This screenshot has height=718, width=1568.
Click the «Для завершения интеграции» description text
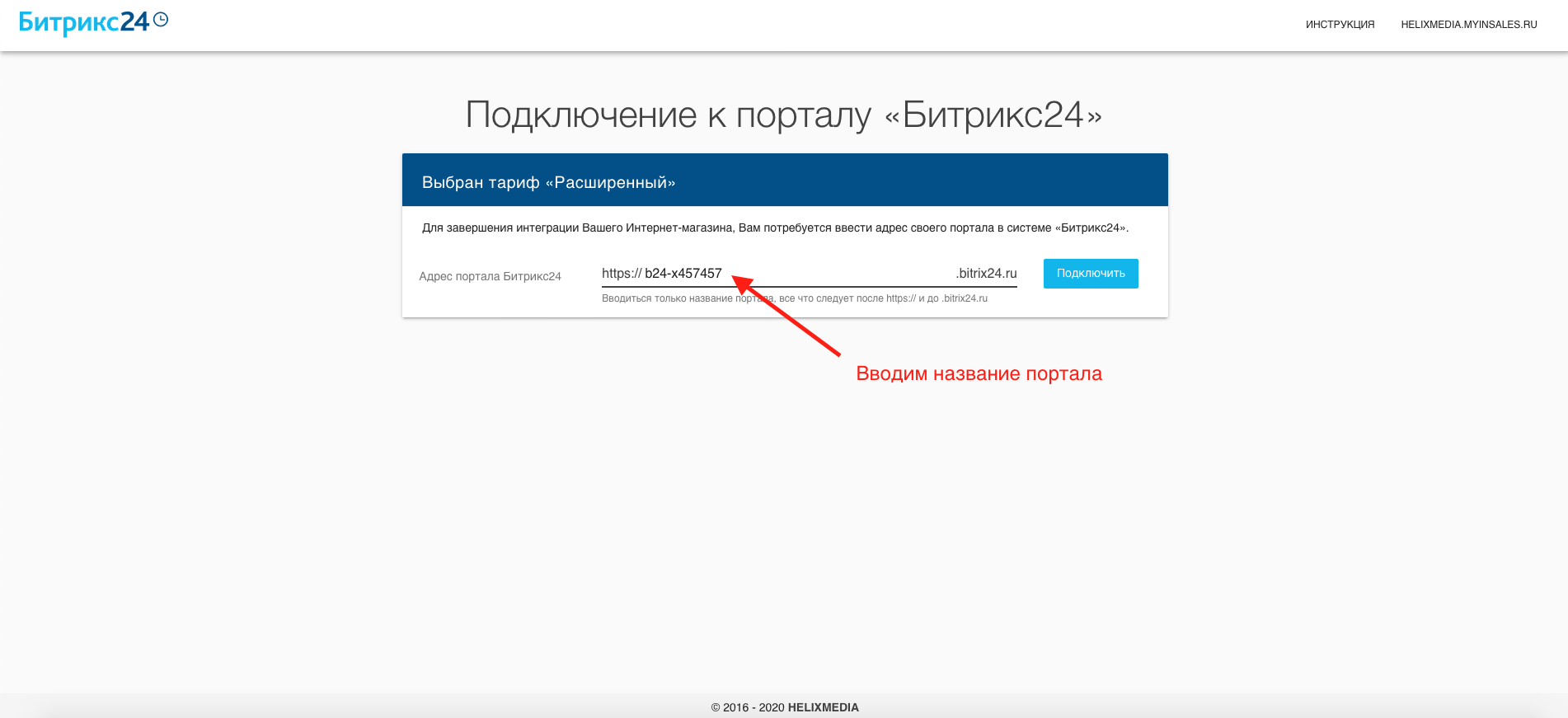pyautogui.click(x=775, y=228)
